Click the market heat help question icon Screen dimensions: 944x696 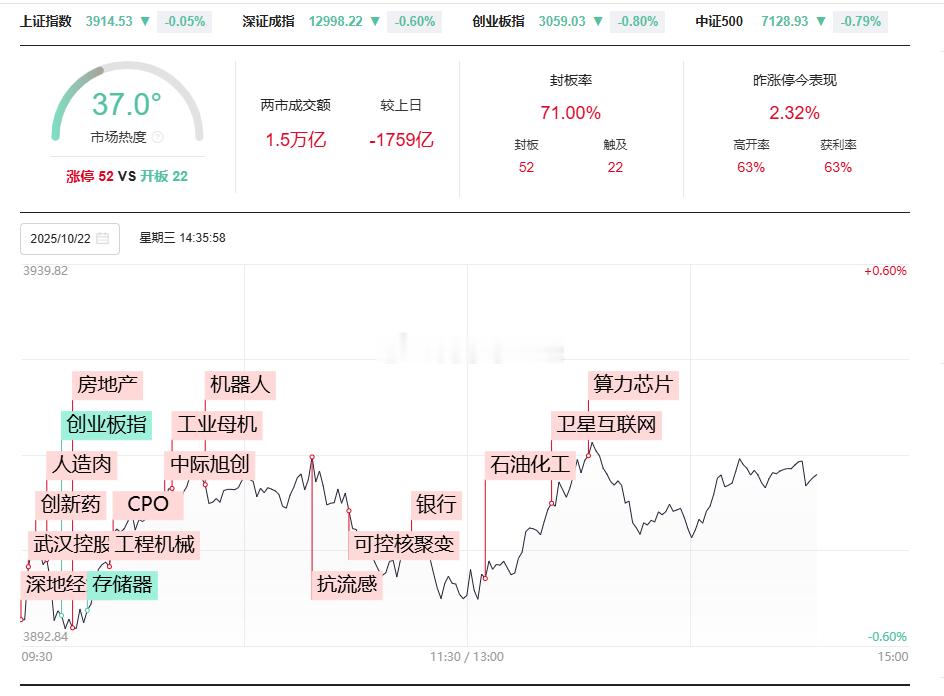[x=158, y=137]
